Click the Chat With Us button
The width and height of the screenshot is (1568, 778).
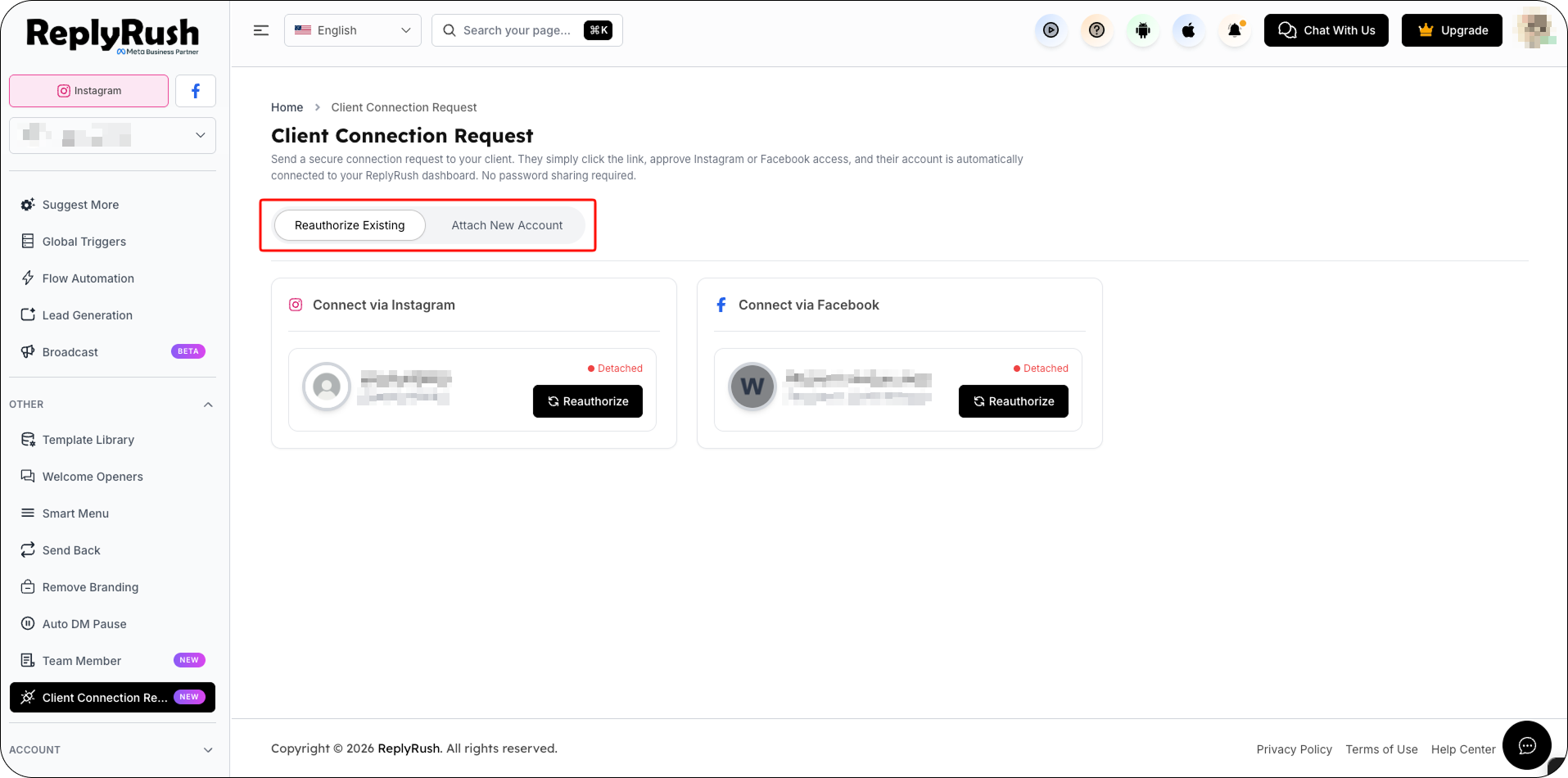[x=1326, y=30]
